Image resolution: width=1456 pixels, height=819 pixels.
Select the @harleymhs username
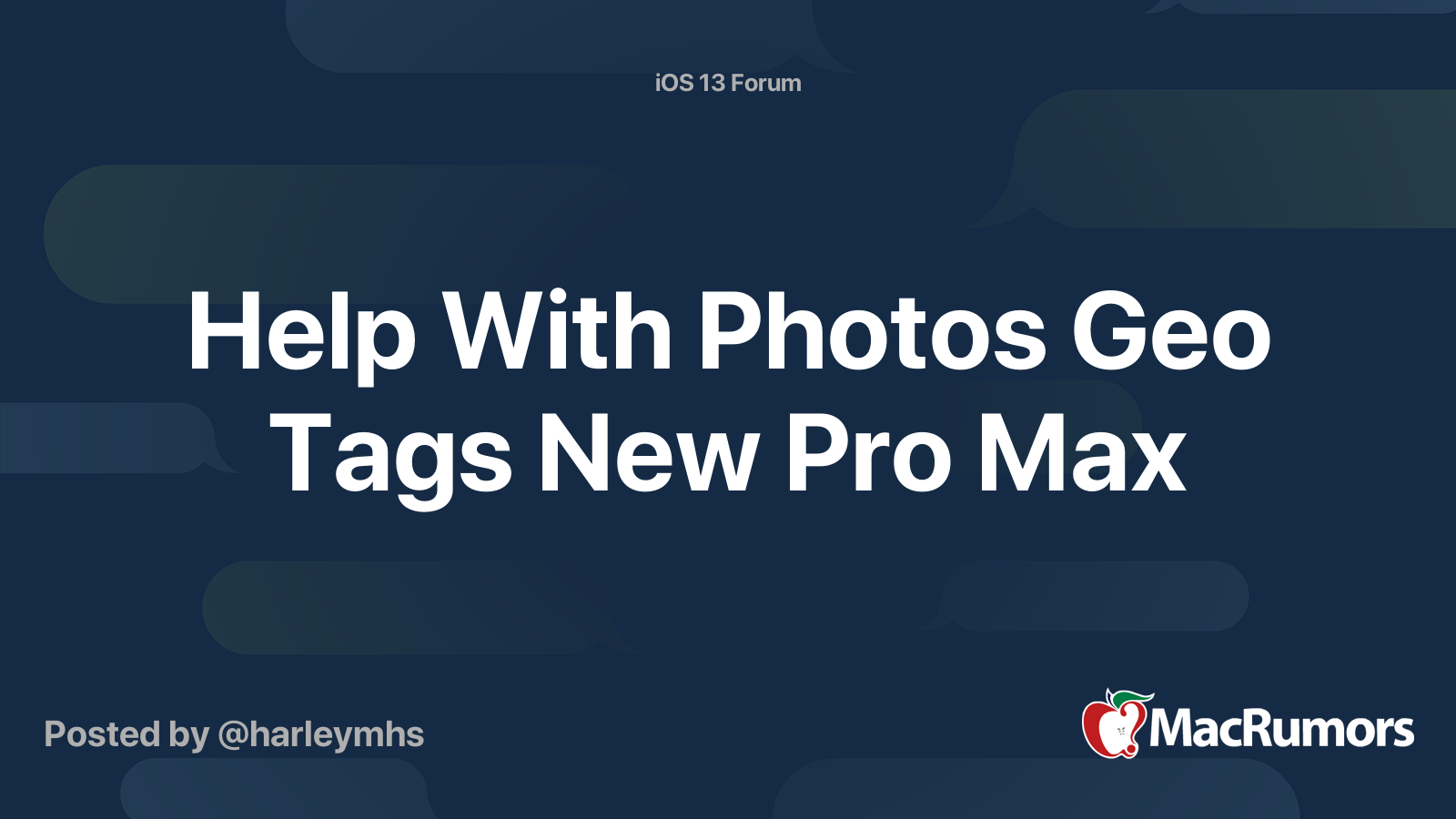tap(321, 734)
